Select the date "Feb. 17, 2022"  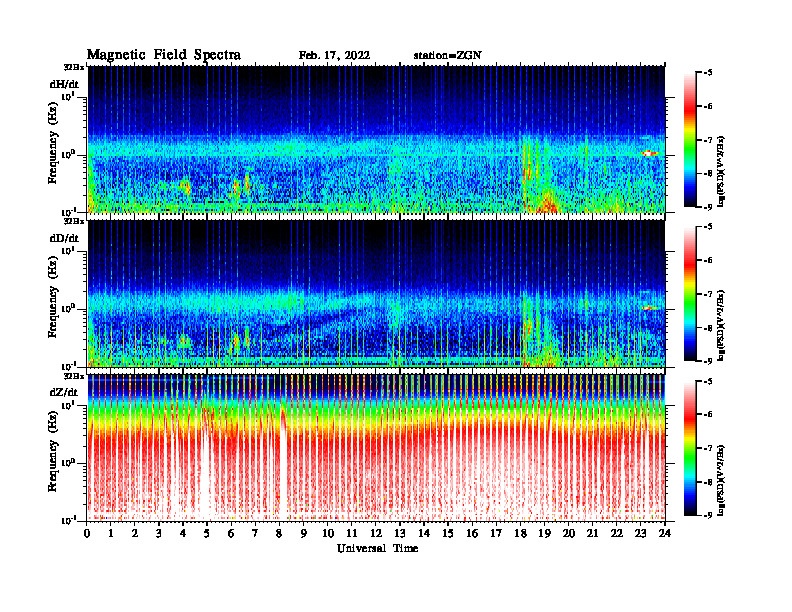tap(334, 56)
